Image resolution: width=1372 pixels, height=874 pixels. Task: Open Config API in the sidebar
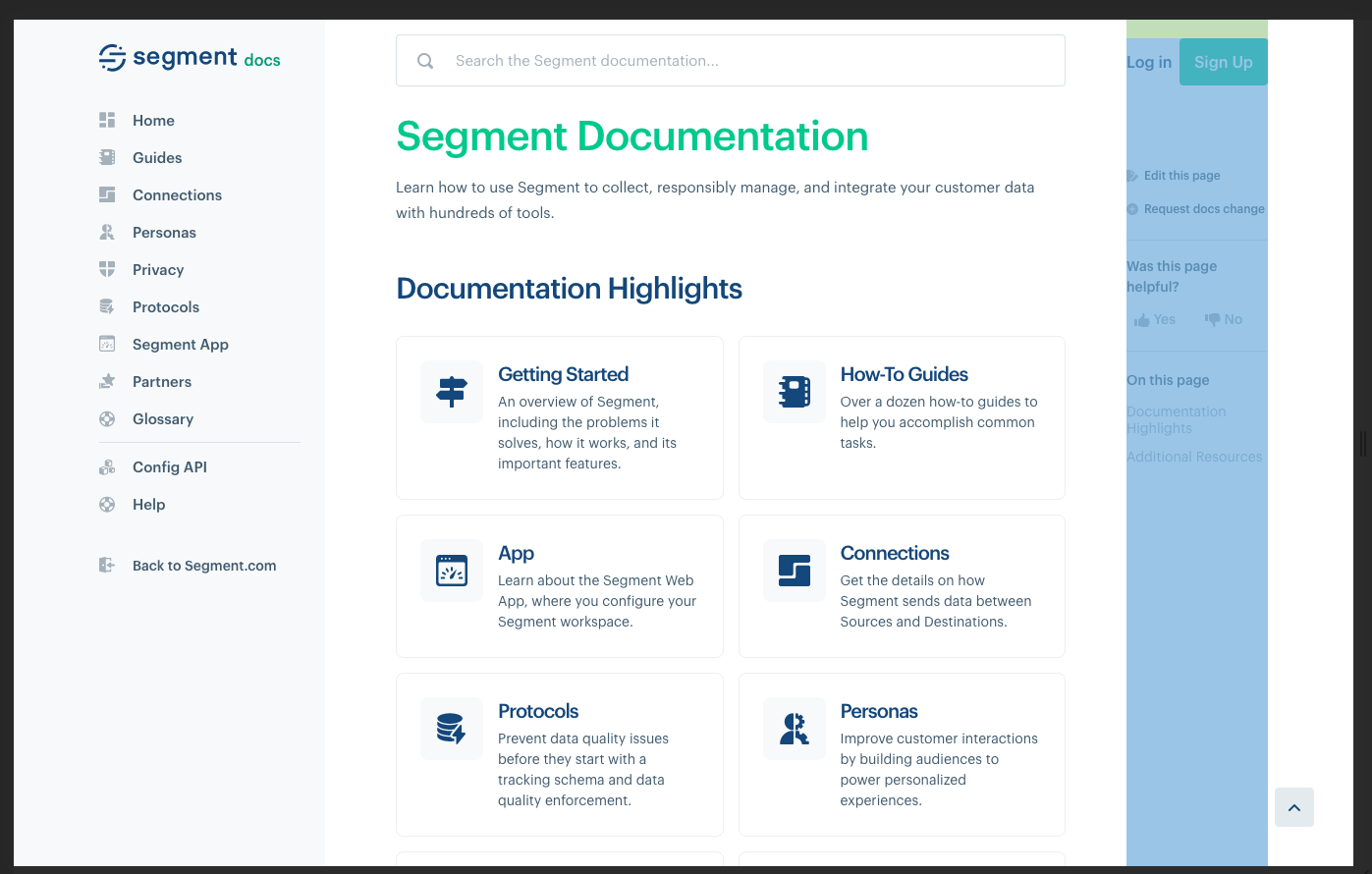(170, 466)
